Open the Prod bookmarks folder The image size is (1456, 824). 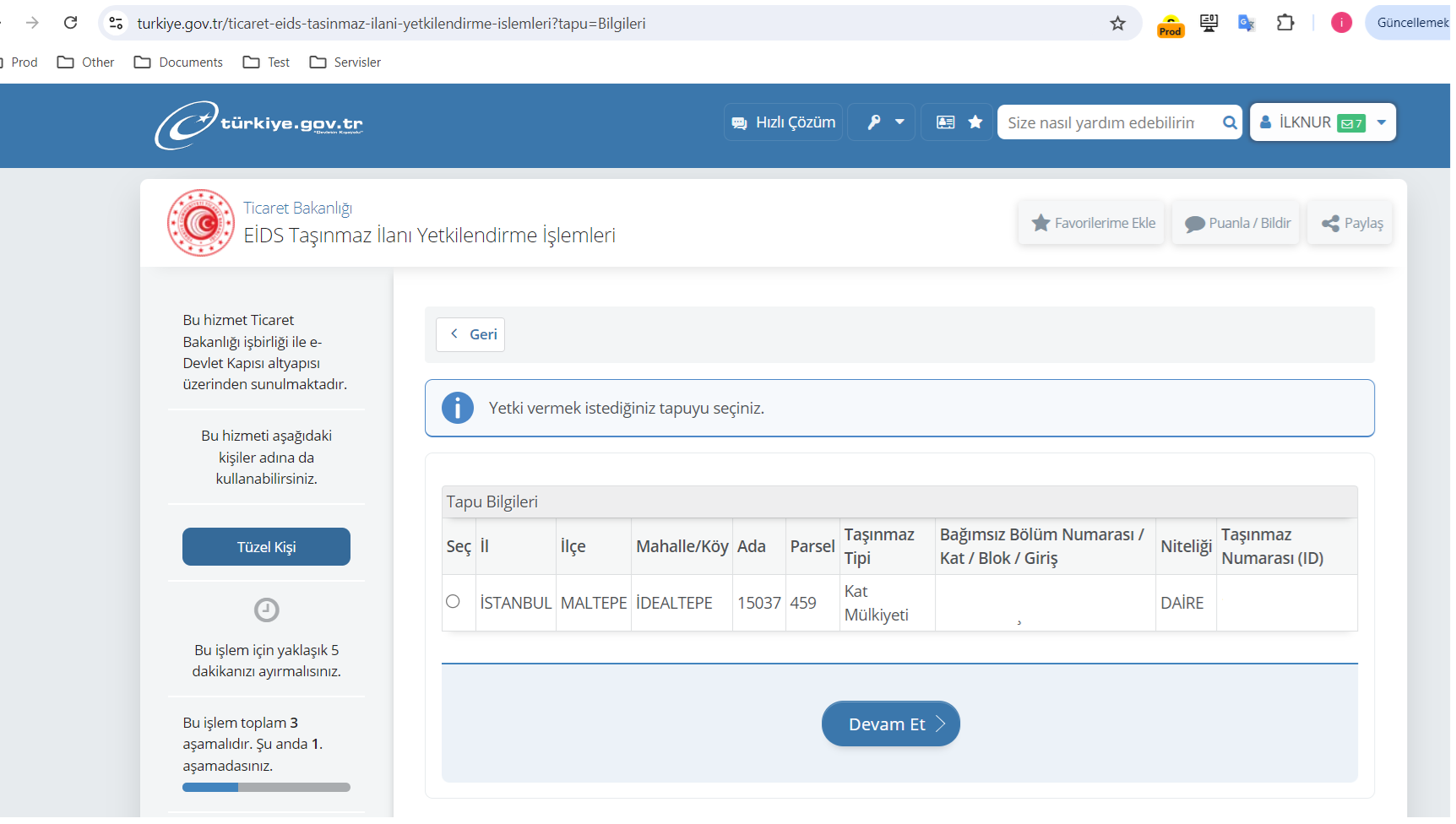tap(19, 62)
